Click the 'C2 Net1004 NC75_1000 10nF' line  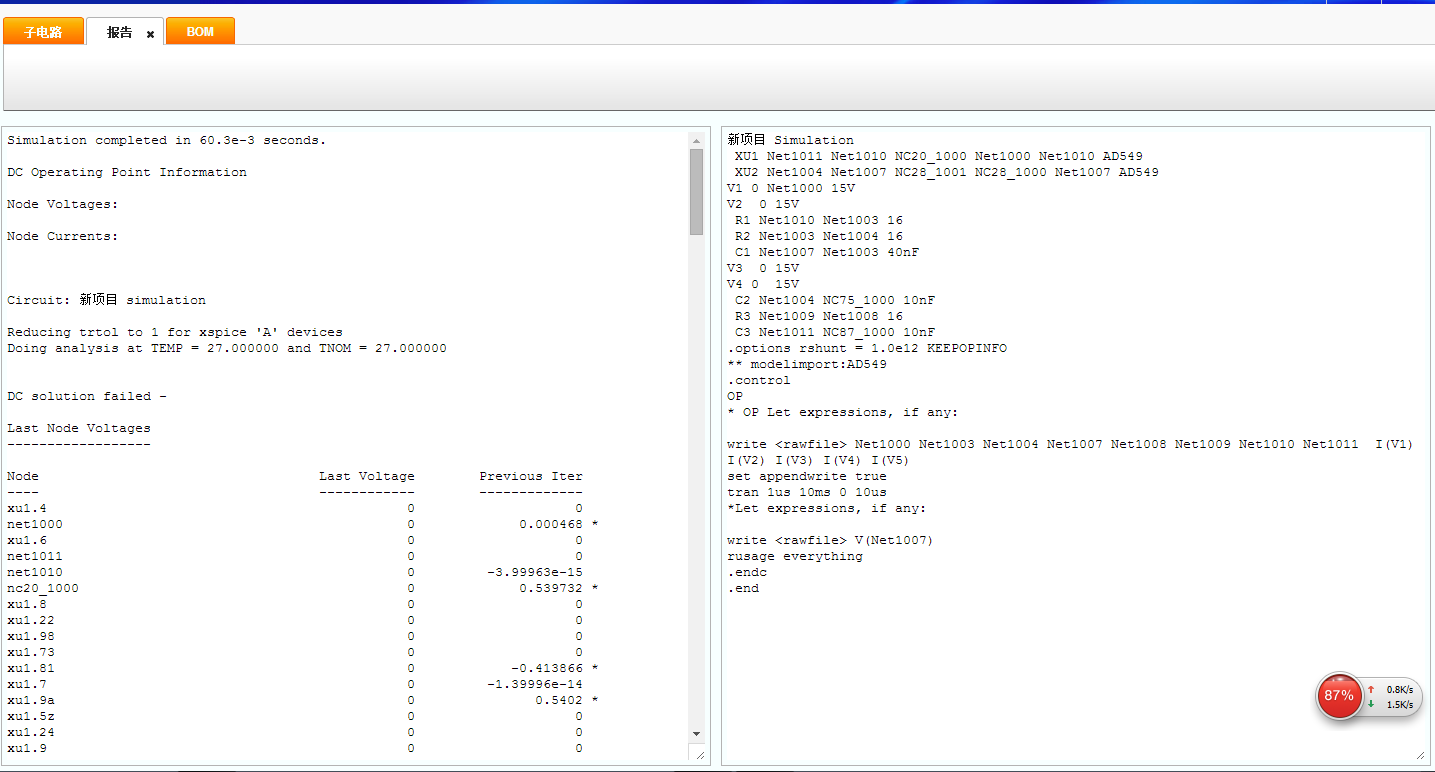(835, 300)
